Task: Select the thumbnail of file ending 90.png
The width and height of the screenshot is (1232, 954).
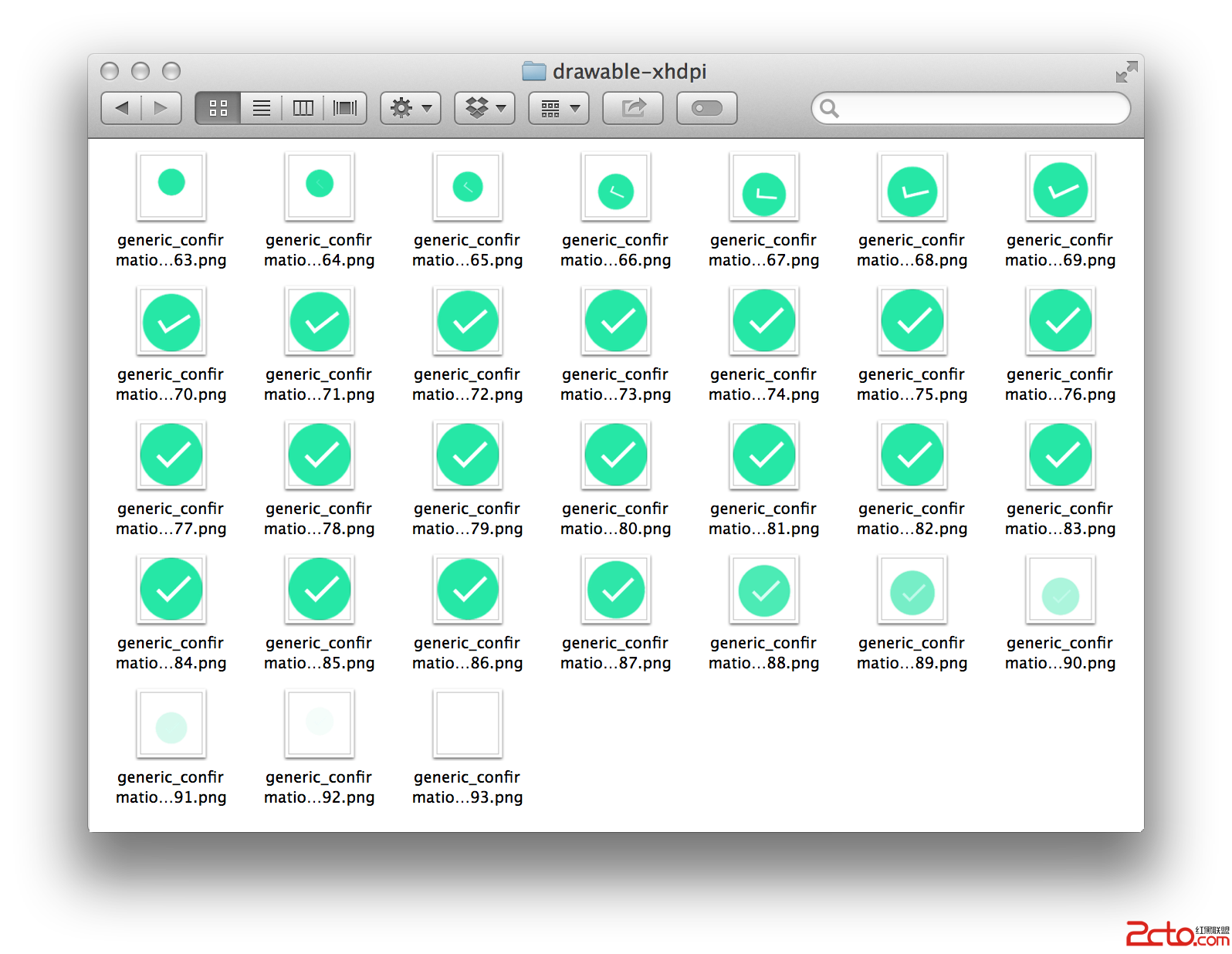Action: [x=1061, y=589]
